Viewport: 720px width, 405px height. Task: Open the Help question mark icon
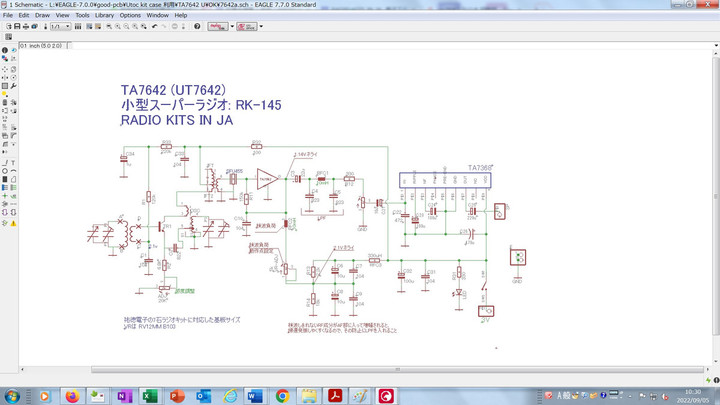tap(197, 26)
